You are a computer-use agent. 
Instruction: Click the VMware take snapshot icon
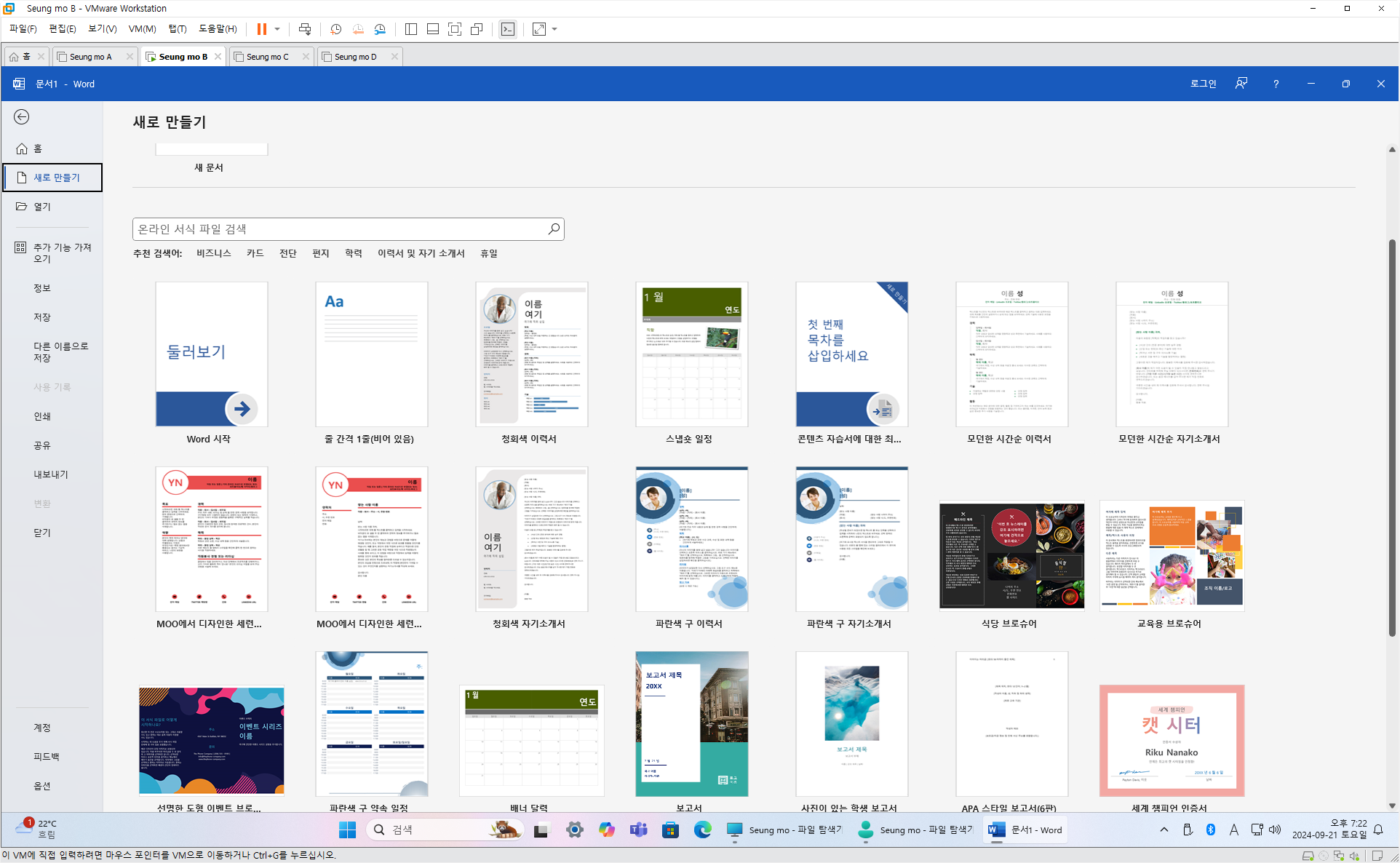coord(335,29)
